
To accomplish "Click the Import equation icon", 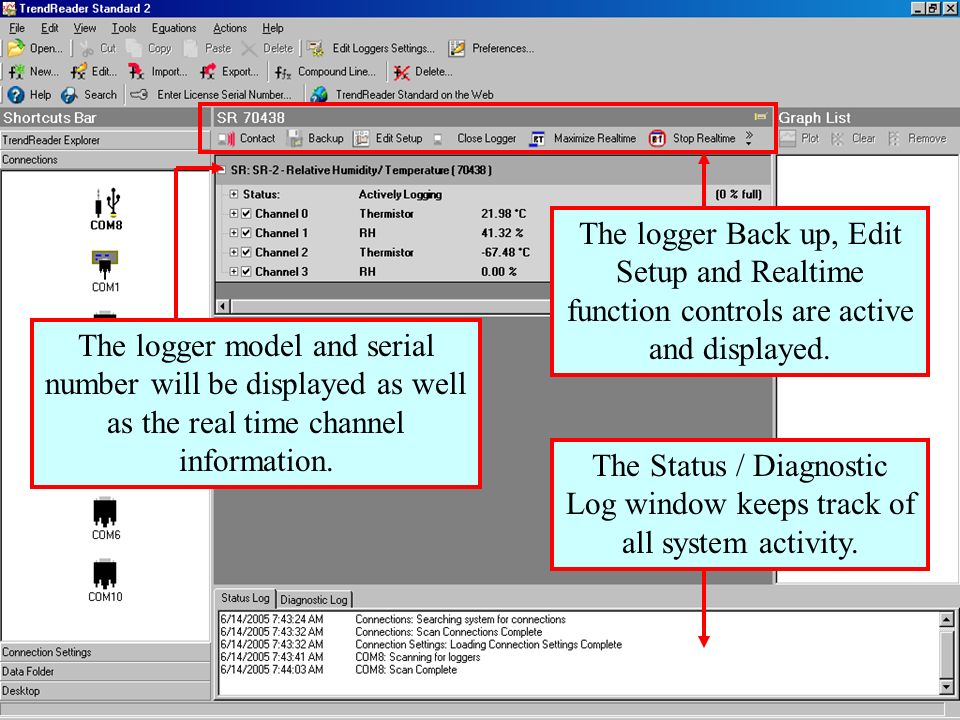I will [137, 72].
